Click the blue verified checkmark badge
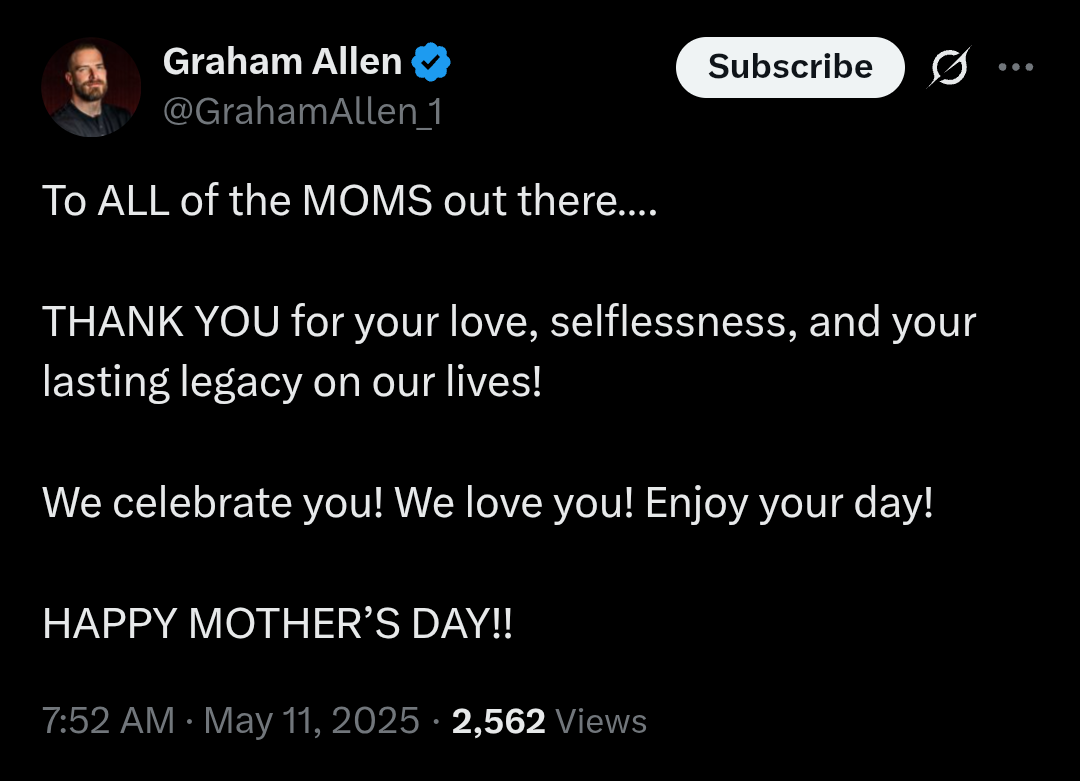 (x=431, y=63)
